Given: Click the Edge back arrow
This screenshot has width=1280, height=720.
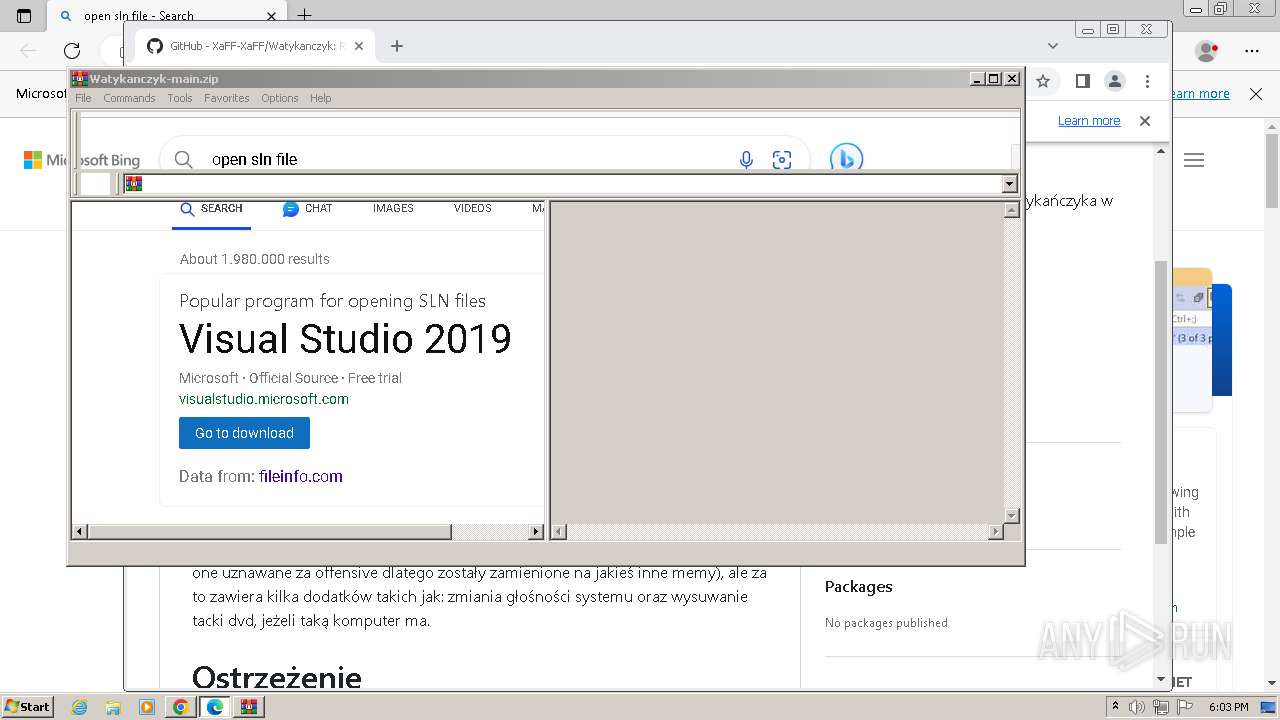Looking at the screenshot, I should click(x=28, y=50).
